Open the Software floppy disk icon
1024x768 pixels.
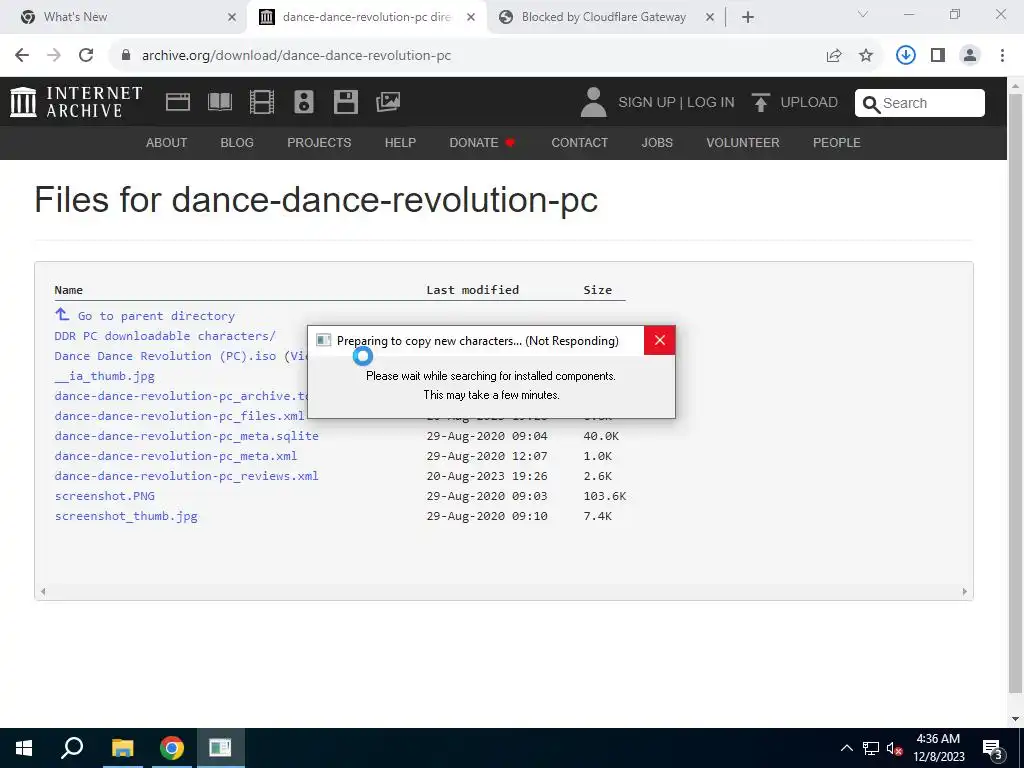tap(345, 102)
